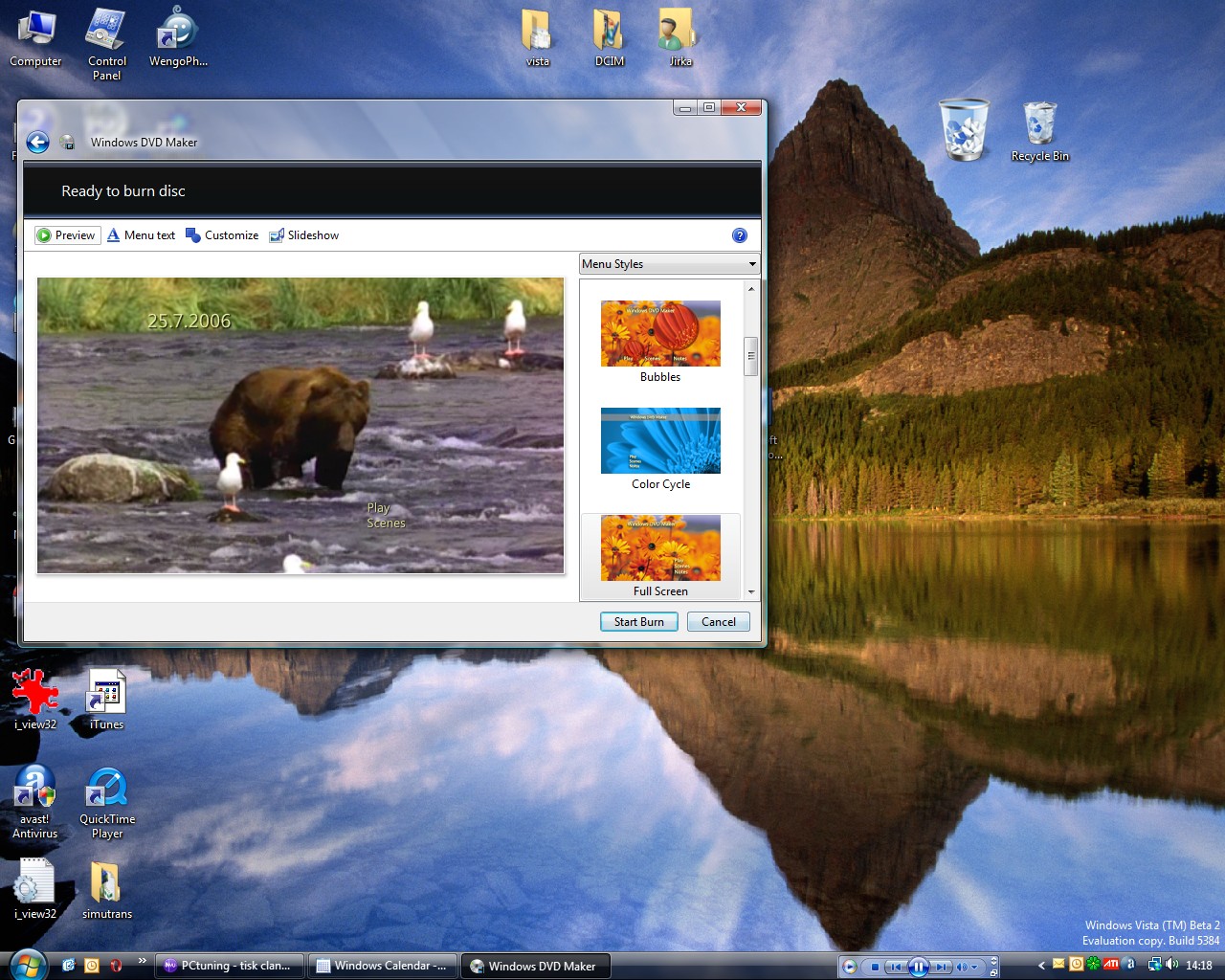Screen dimensions: 1225x980
Task: Select the simutrans folder icon
Action: coord(106,889)
